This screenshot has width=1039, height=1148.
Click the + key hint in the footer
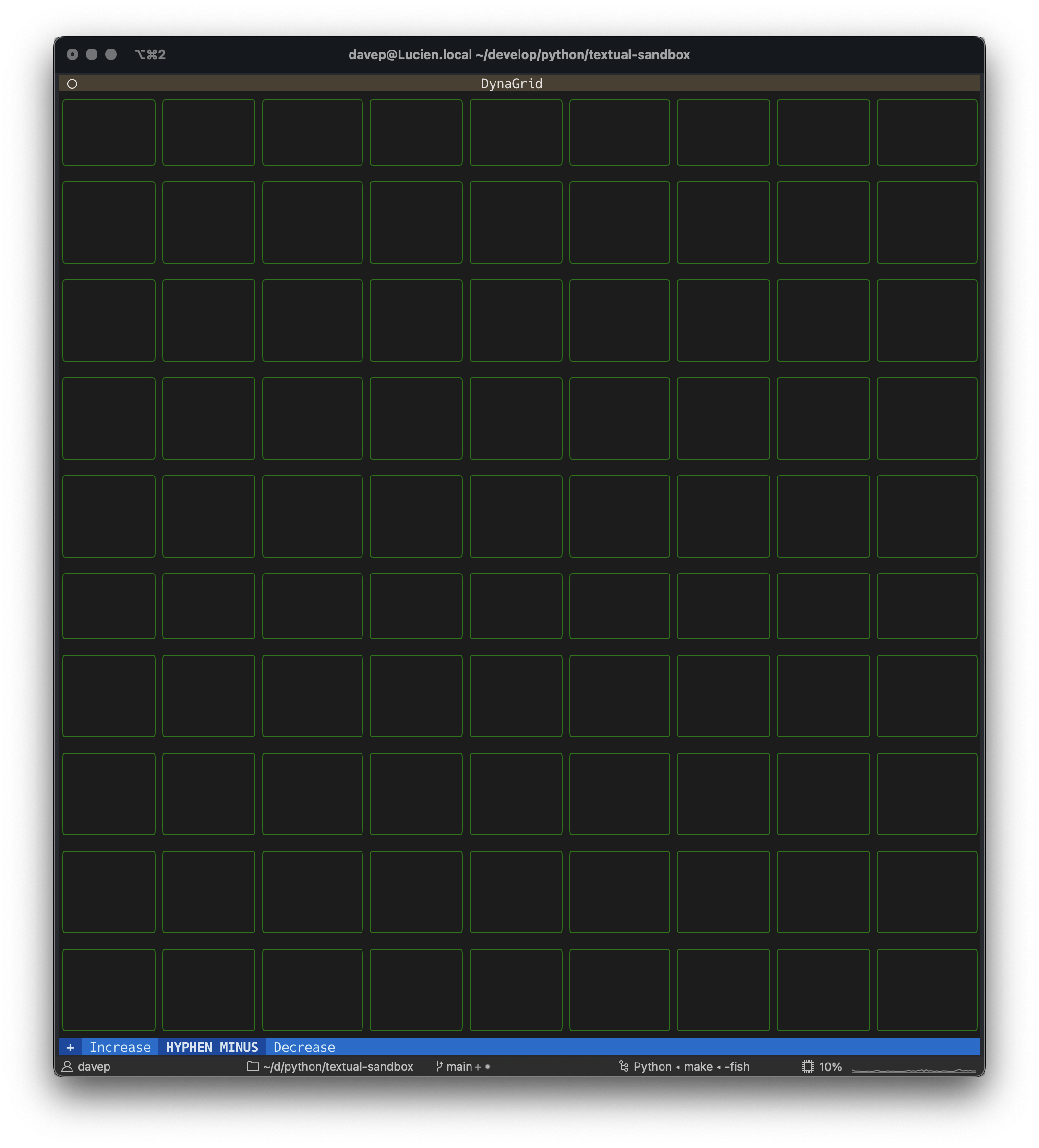point(71,1047)
